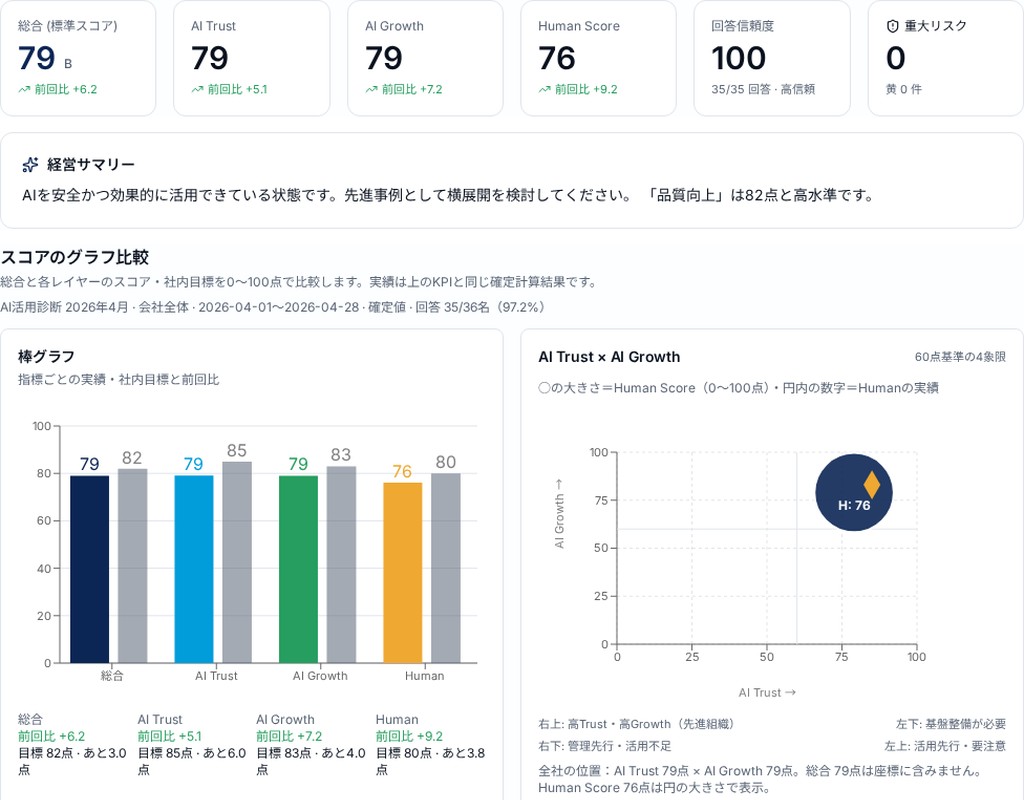Click the AI Trust × AI Growth chart title

609,357
